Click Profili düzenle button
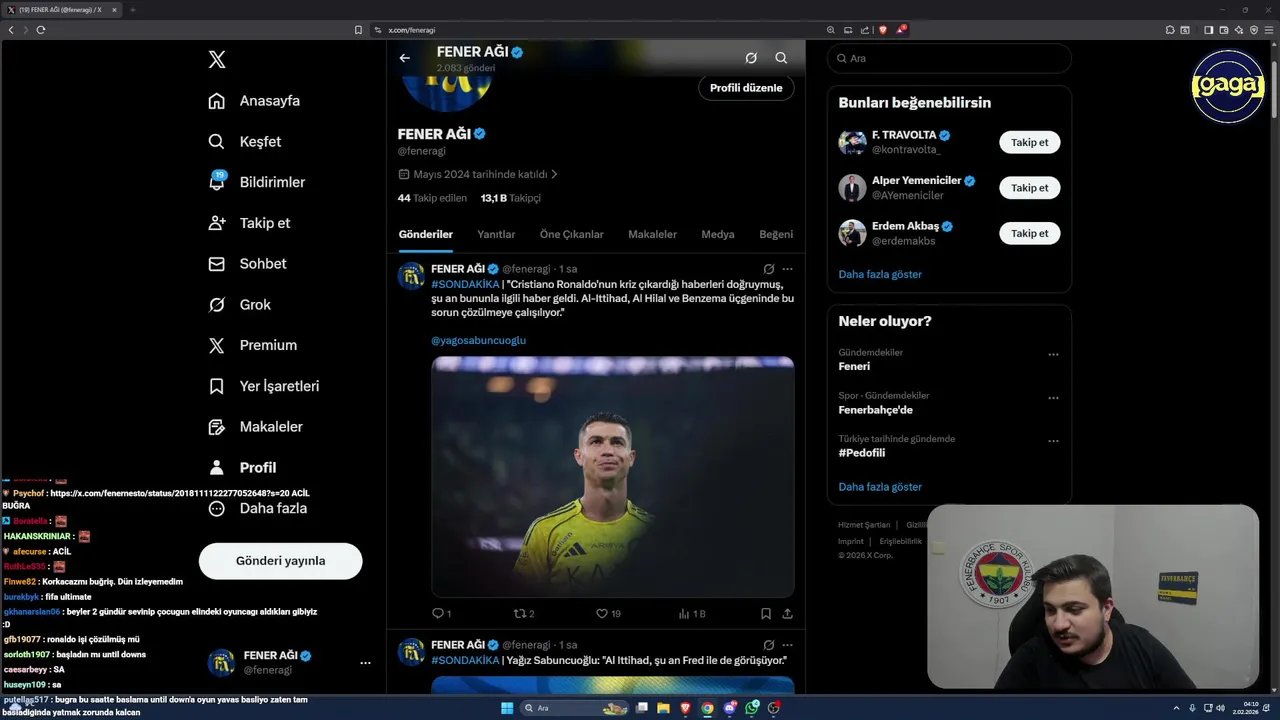This screenshot has width=1280, height=720. click(x=746, y=88)
